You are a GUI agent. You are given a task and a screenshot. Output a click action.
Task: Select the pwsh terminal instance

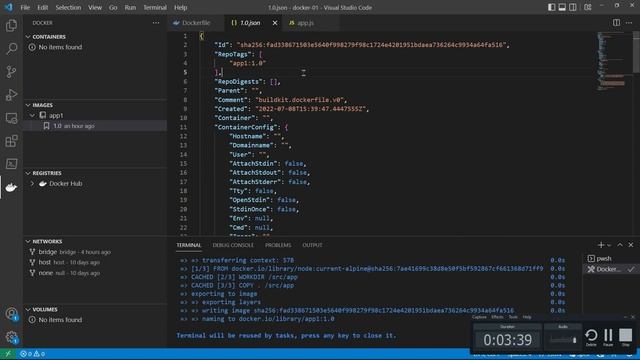(x=611, y=258)
